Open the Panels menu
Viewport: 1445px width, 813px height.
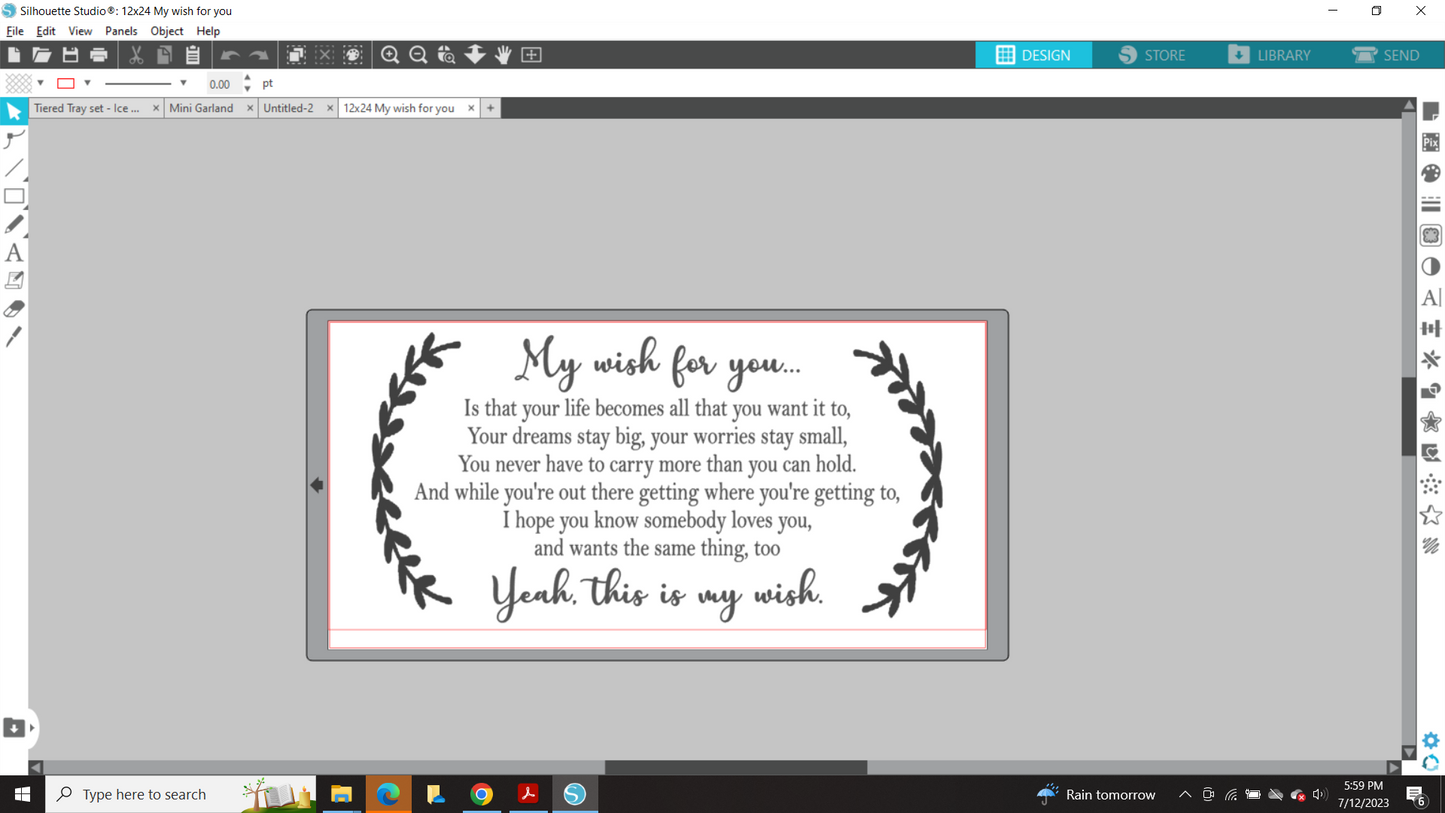[x=121, y=31]
